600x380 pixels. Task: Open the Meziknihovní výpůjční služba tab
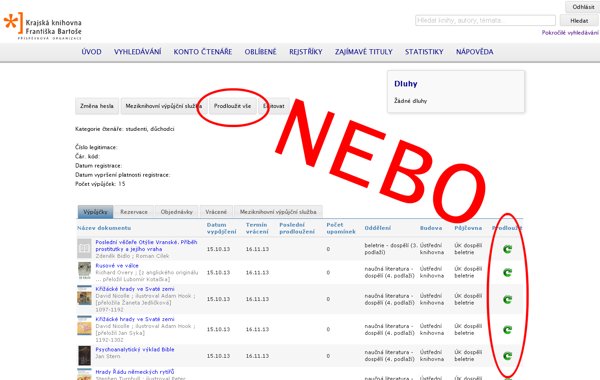click(278, 212)
